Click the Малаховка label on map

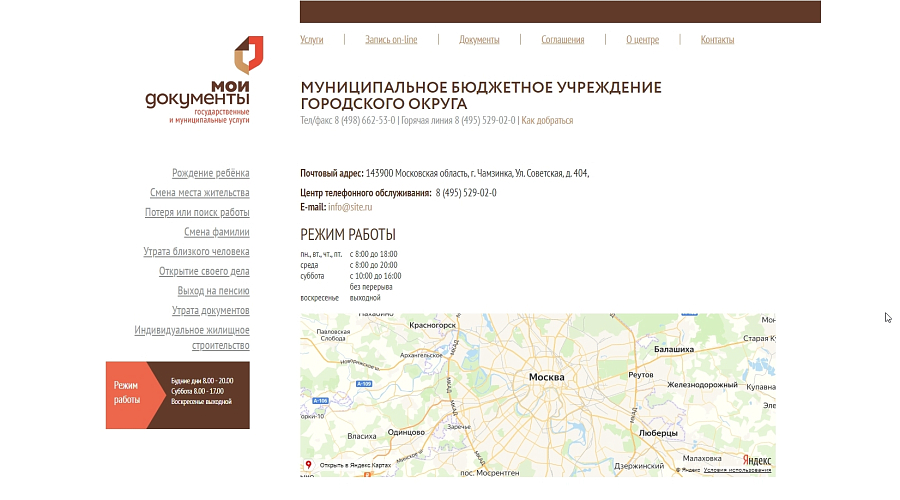coord(702,458)
